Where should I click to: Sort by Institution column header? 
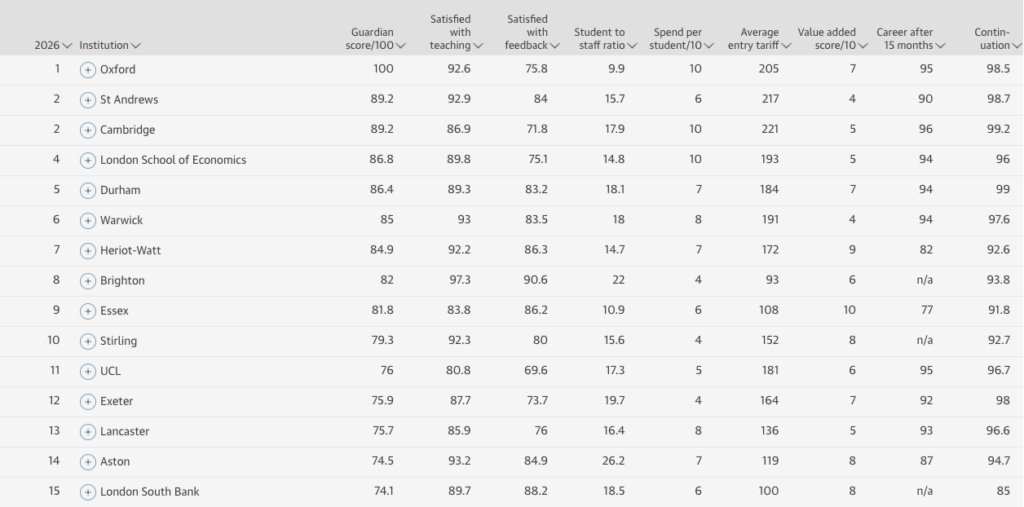(x=110, y=45)
